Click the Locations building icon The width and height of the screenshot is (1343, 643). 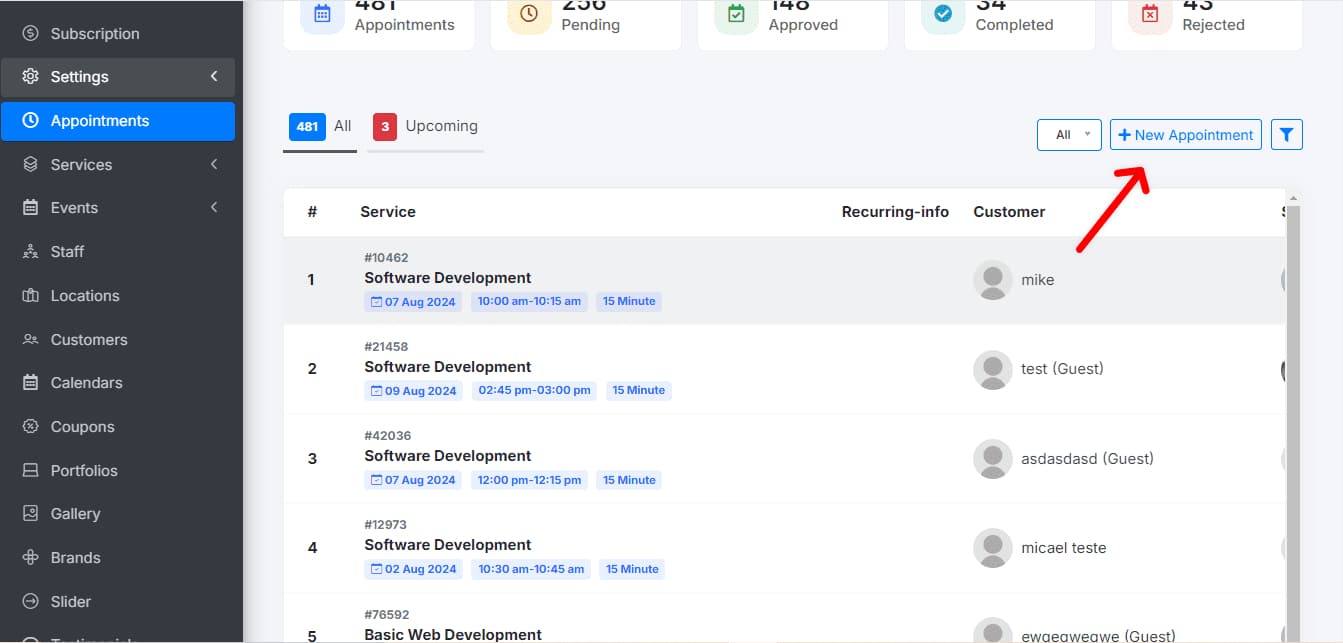point(31,296)
